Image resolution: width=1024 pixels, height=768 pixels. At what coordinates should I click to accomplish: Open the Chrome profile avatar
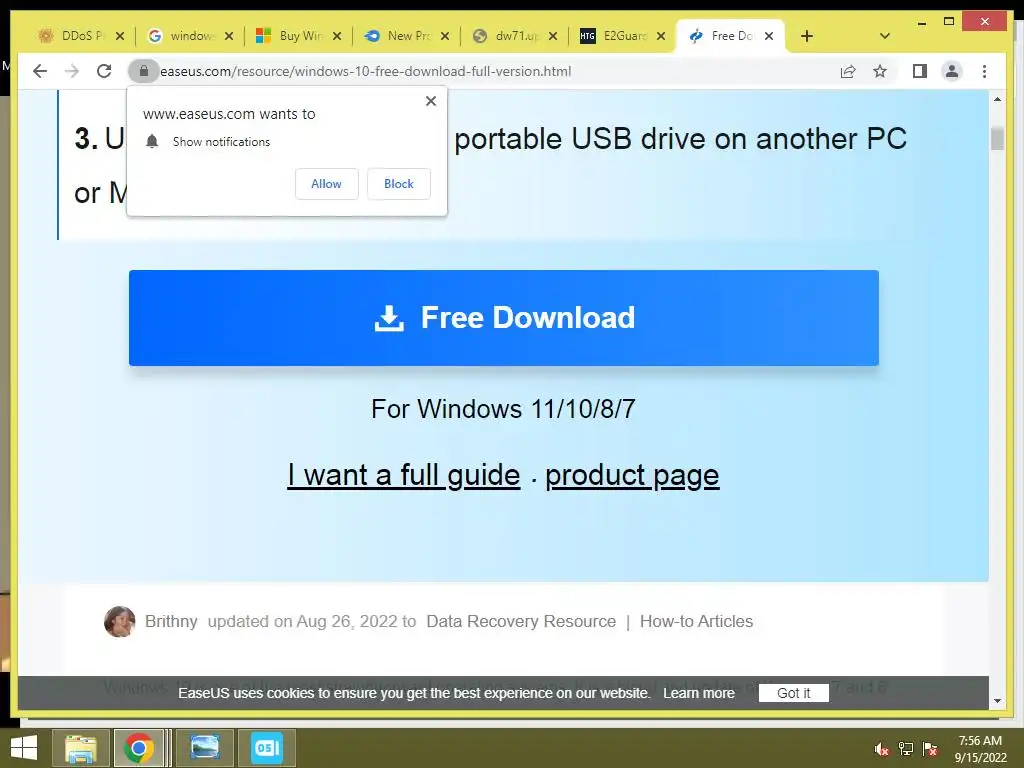coord(952,71)
